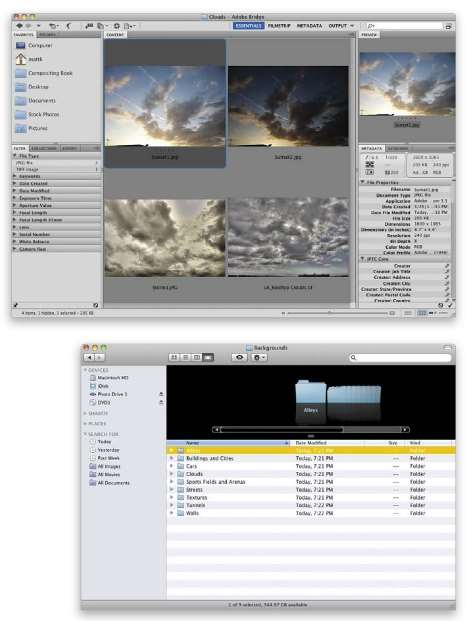Select the stormy clouds thumbnail bottom-left
The height and width of the screenshot is (621, 467).
(x=164, y=238)
